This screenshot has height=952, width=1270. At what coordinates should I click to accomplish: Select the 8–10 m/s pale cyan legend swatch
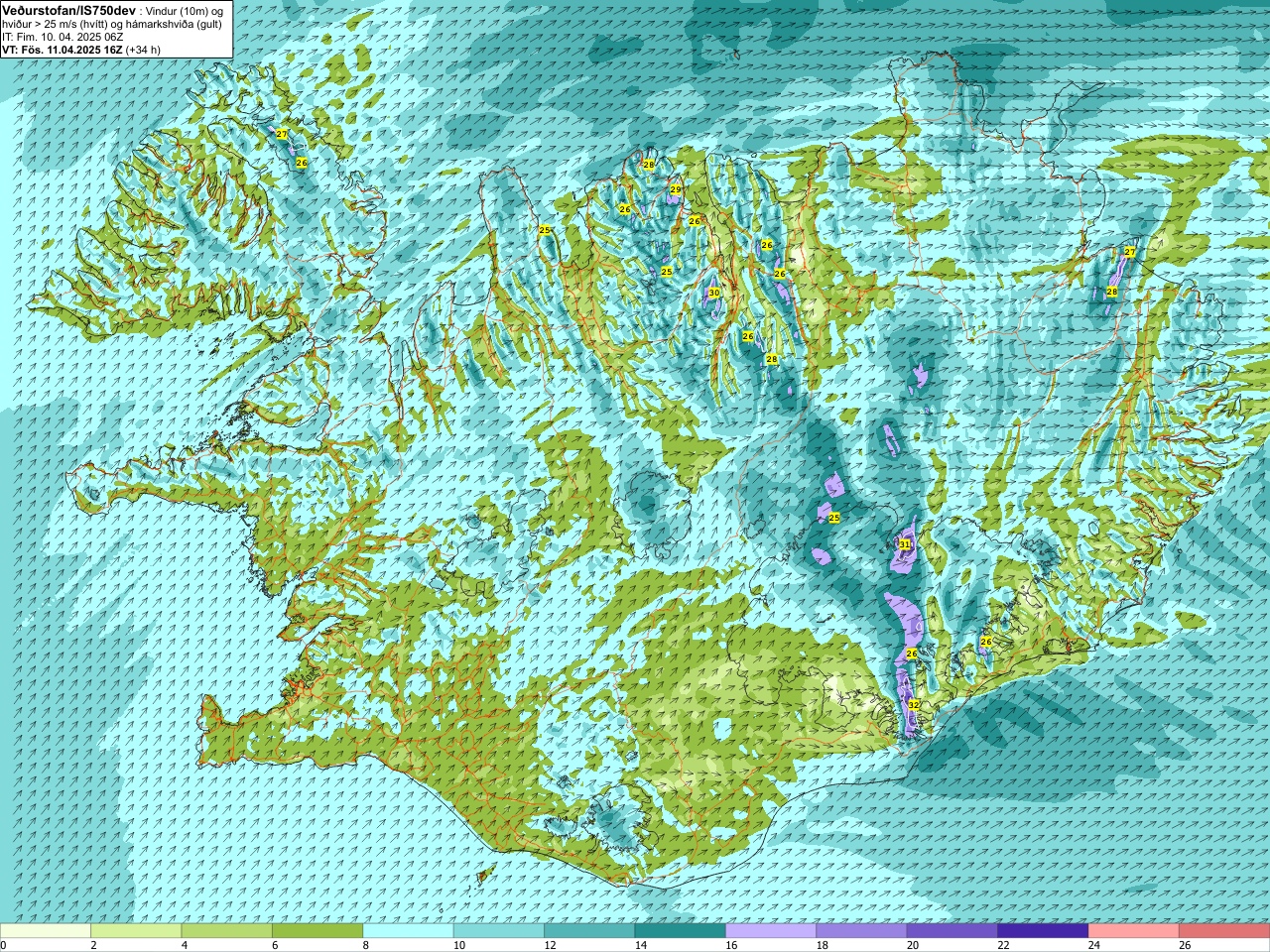click(x=408, y=931)
